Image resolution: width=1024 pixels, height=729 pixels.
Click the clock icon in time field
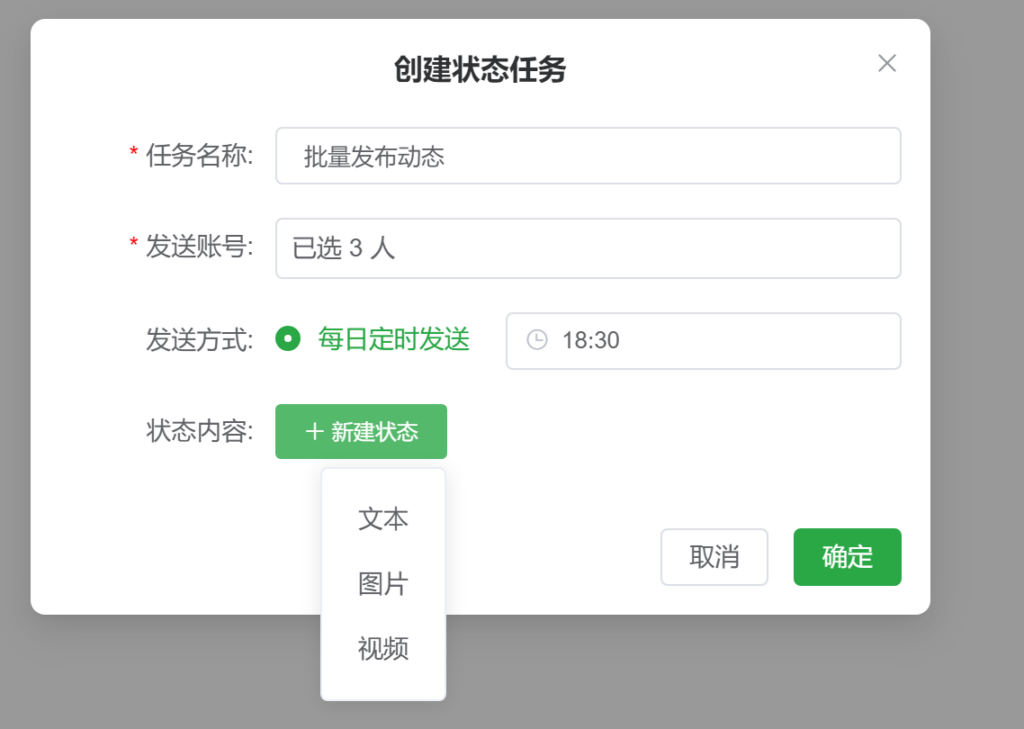tap(537, 340)
